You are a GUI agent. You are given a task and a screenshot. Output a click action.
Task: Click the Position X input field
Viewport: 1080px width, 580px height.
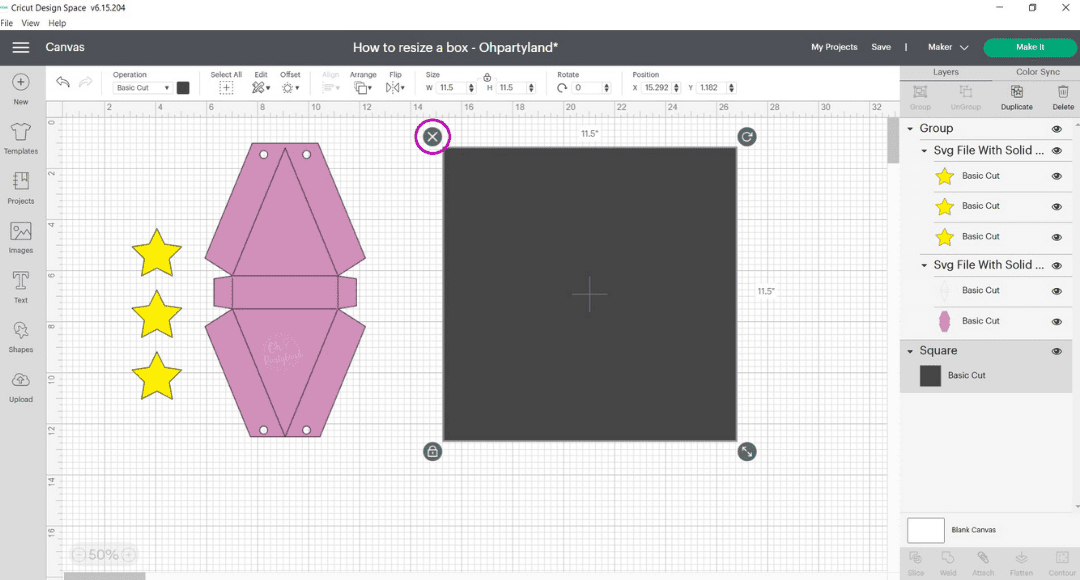click(656, 87)
